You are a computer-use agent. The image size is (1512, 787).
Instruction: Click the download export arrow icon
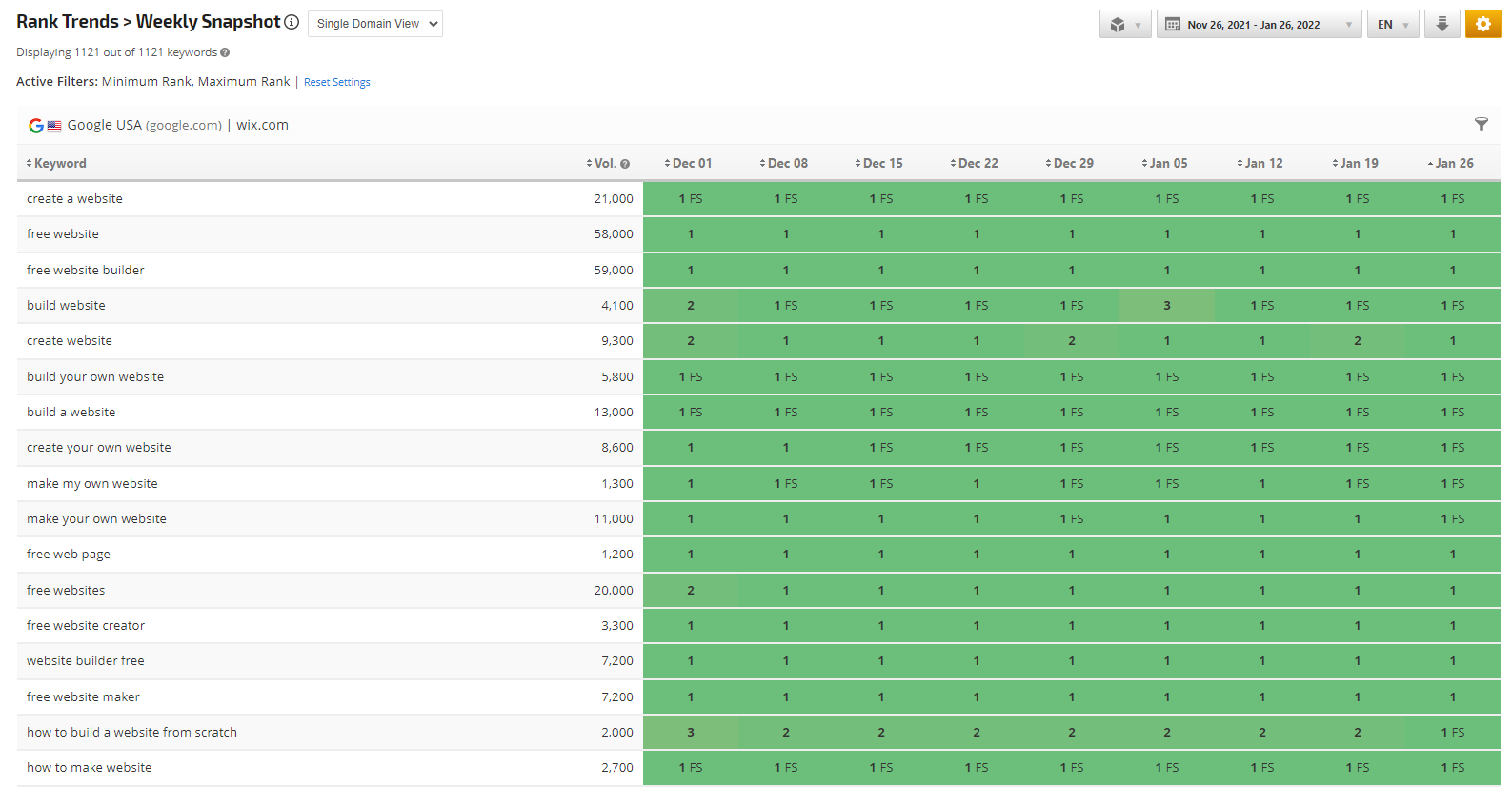point(1441,24)
